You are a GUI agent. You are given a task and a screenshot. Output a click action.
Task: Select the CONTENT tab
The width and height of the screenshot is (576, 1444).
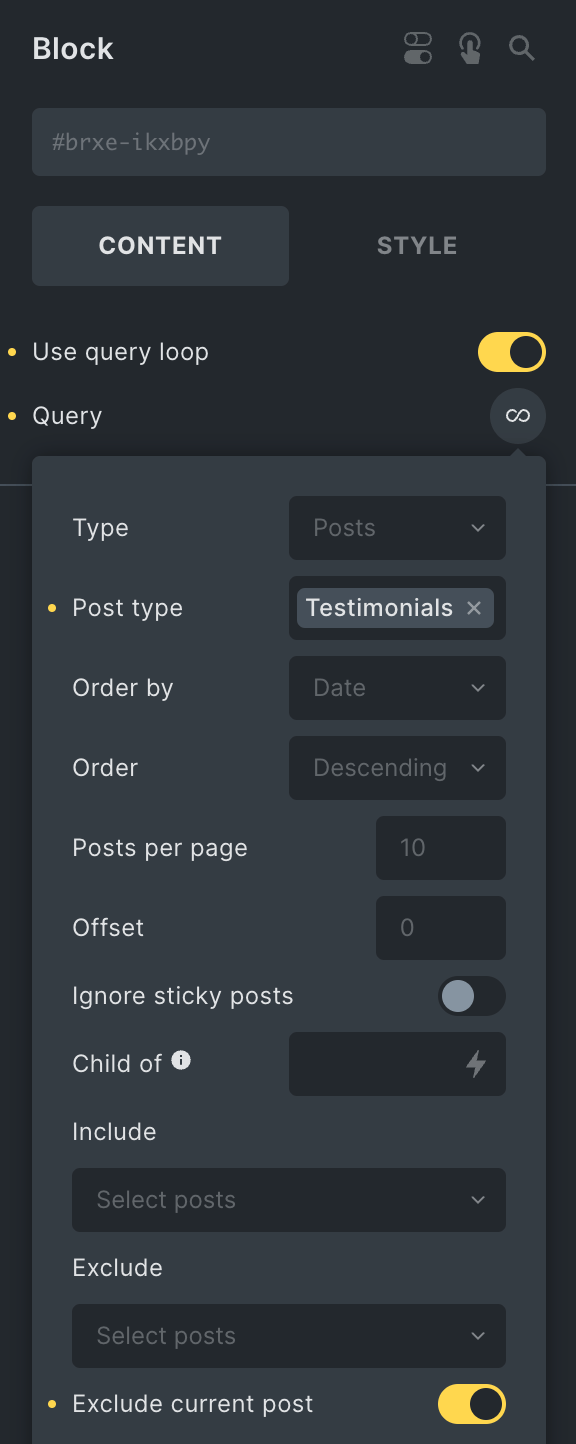pos(160,245)
